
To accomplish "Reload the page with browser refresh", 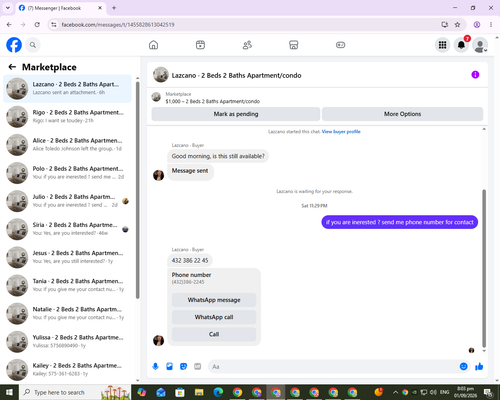I will (x=37, y=24).
